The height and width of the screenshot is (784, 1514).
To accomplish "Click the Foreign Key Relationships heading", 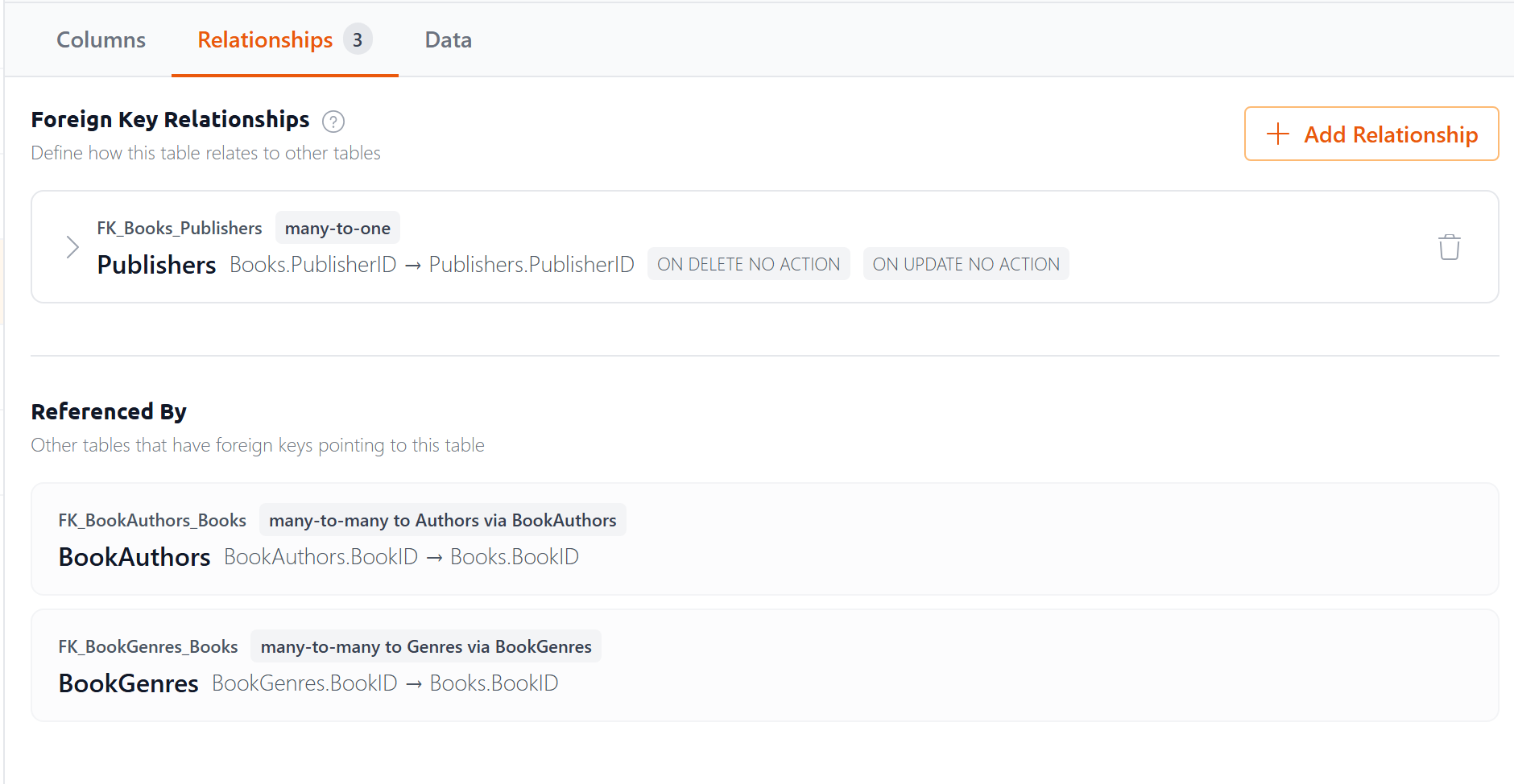I will click(170, 119).
